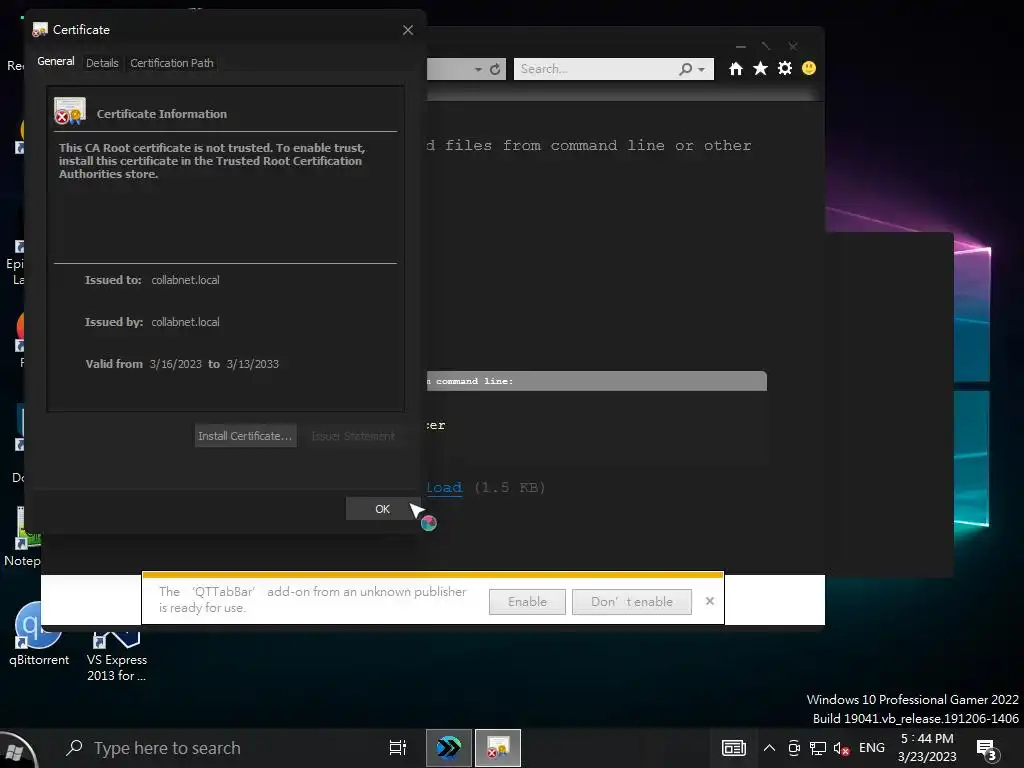Click the Windows Start button
1024x768 pixels.
(18, 750)
